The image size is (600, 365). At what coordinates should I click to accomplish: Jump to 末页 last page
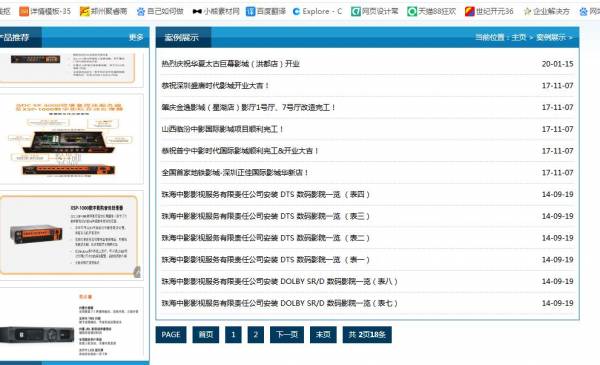point(323,335)
